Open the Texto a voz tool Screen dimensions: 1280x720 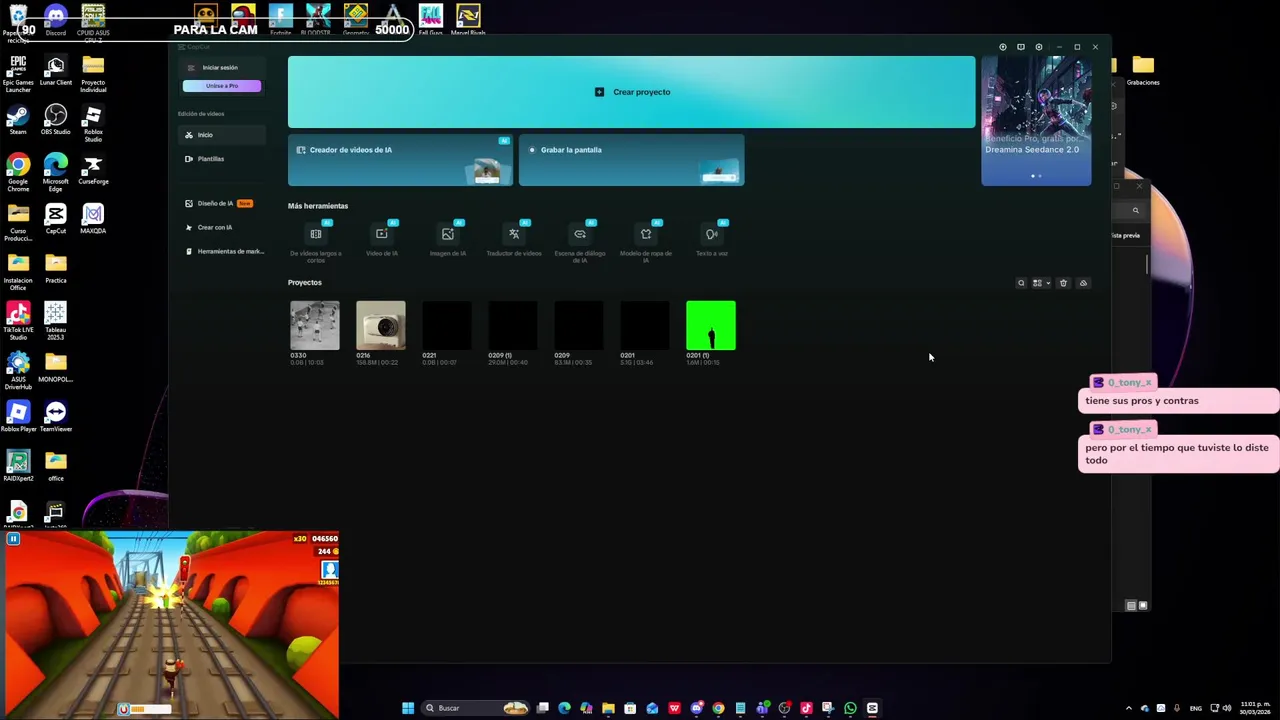pyautogui.click(x=712, y=240)
